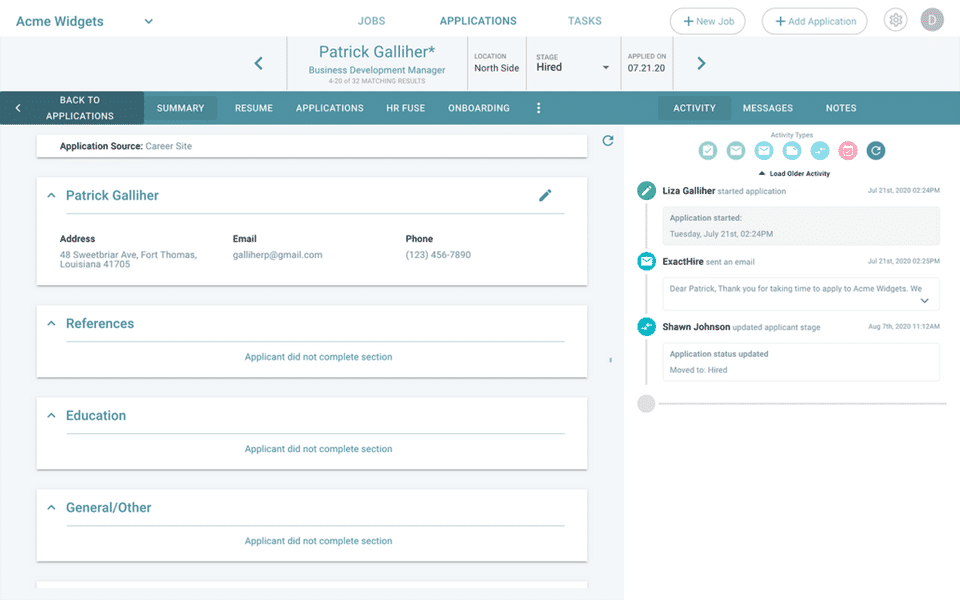
Task: Expand the ExactHire email message chevron
Action: coord(924,301)
